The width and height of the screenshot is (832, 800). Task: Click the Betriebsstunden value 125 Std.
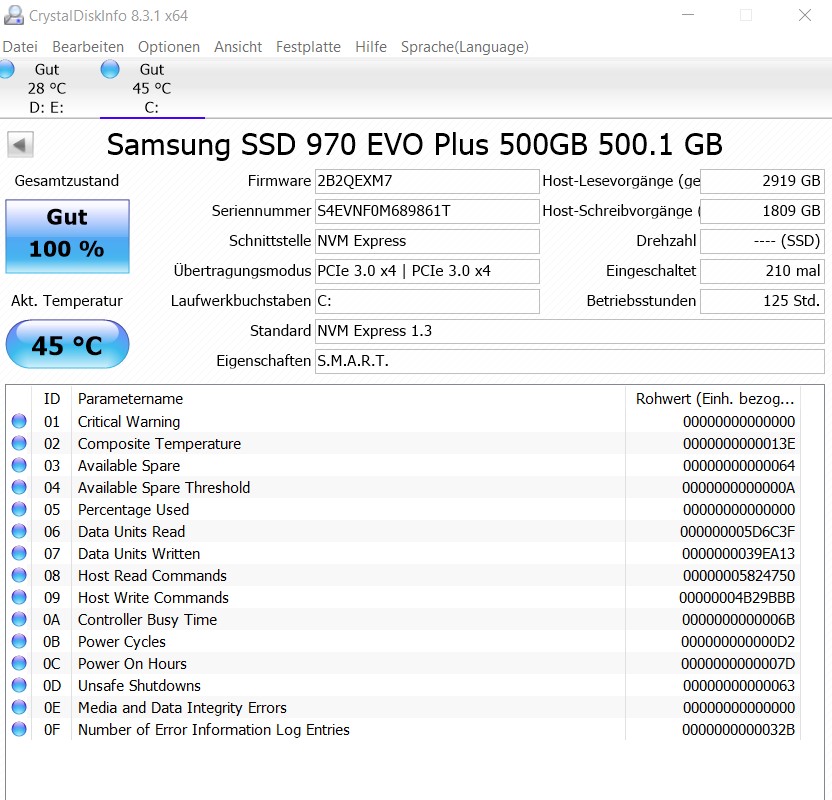tap(762, 301)
